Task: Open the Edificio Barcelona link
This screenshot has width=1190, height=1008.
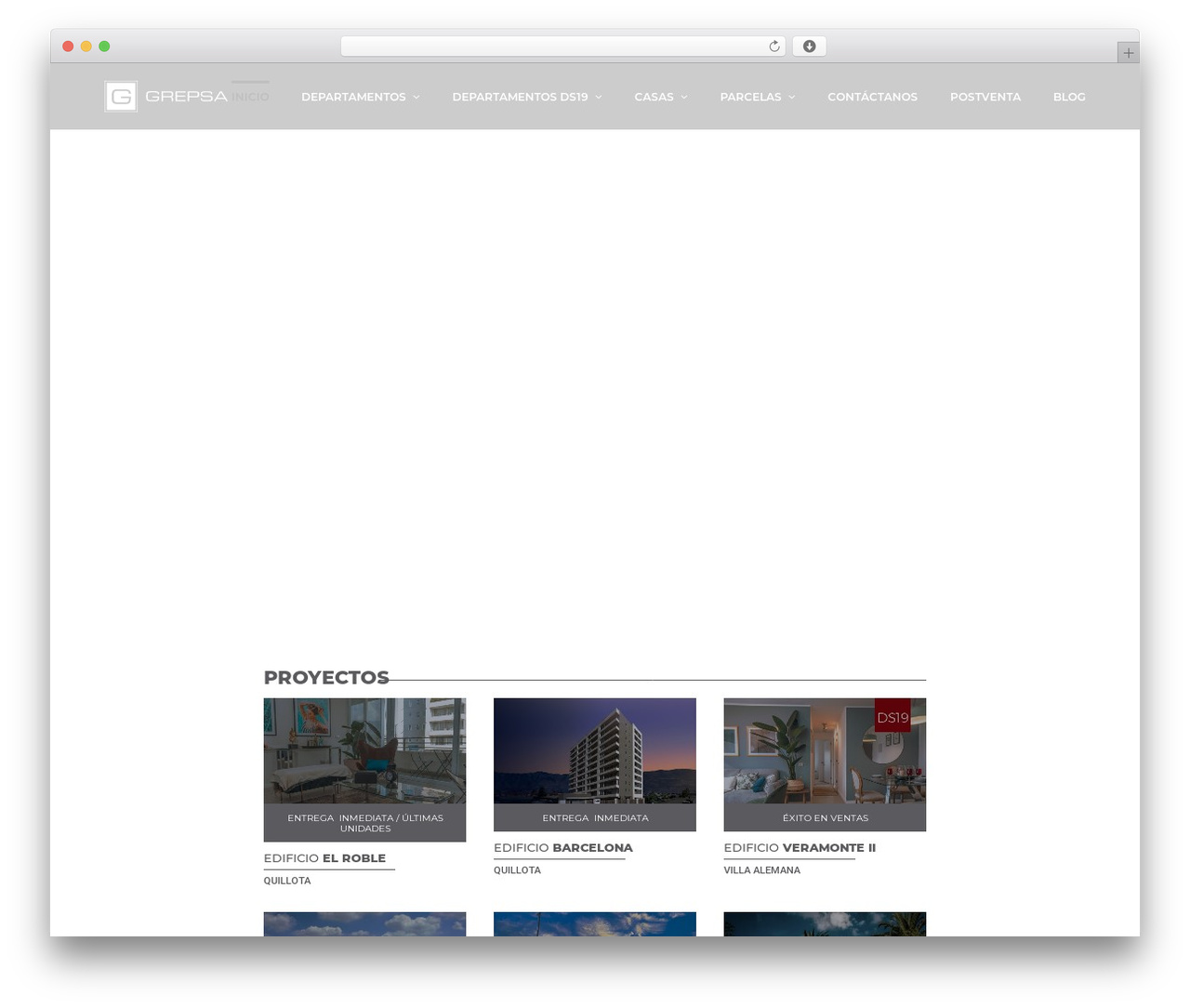Action: pyautogui.click(x=563, y=848)
